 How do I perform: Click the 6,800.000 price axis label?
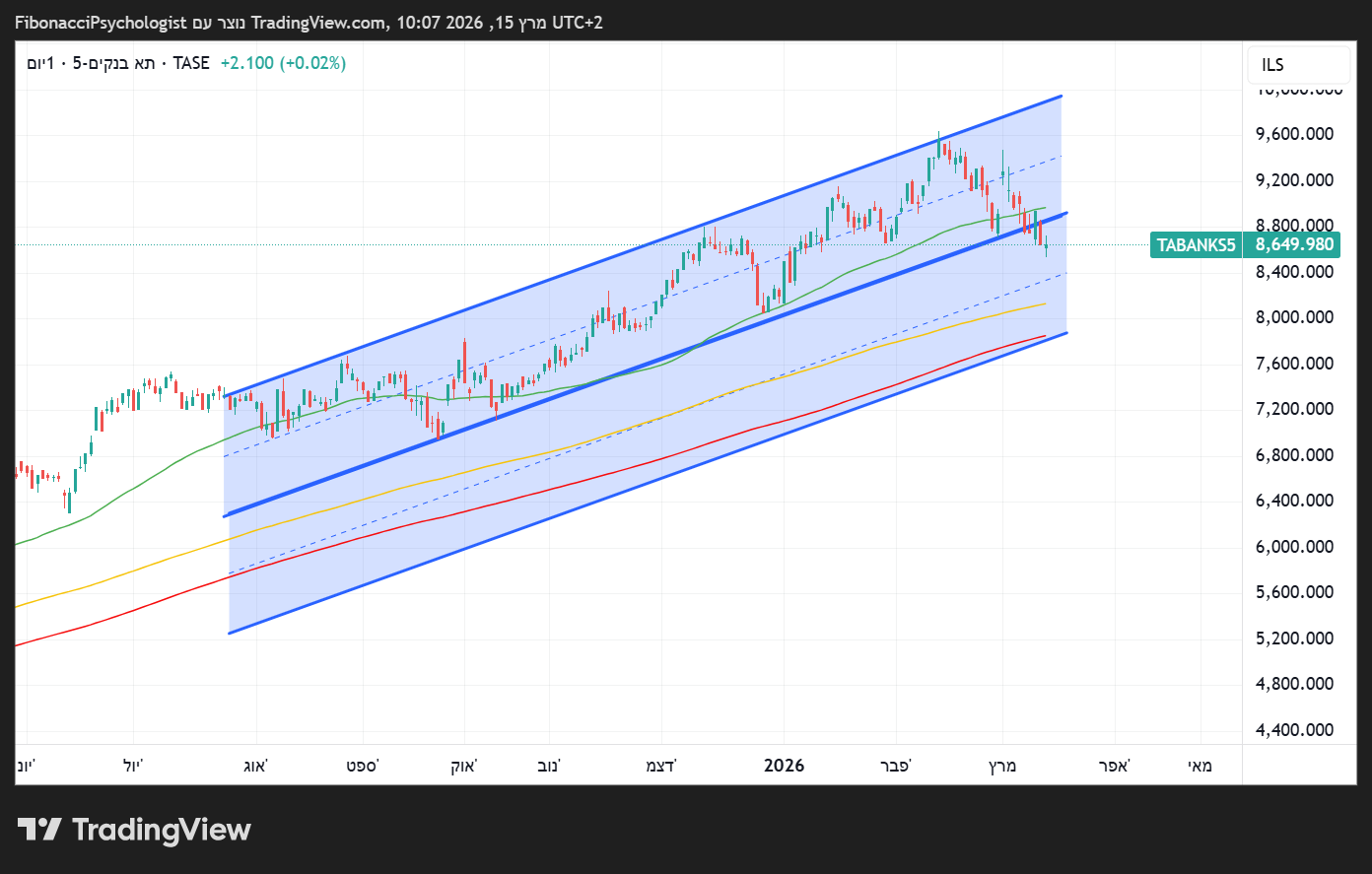pos(1294,455)
